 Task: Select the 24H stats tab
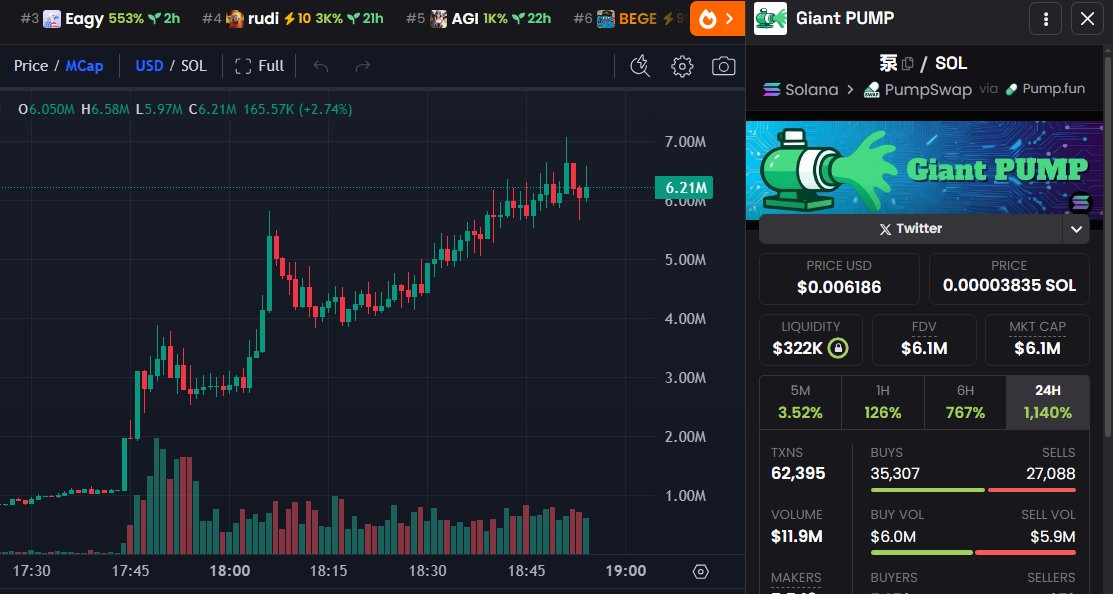[x=1048, y=402]
